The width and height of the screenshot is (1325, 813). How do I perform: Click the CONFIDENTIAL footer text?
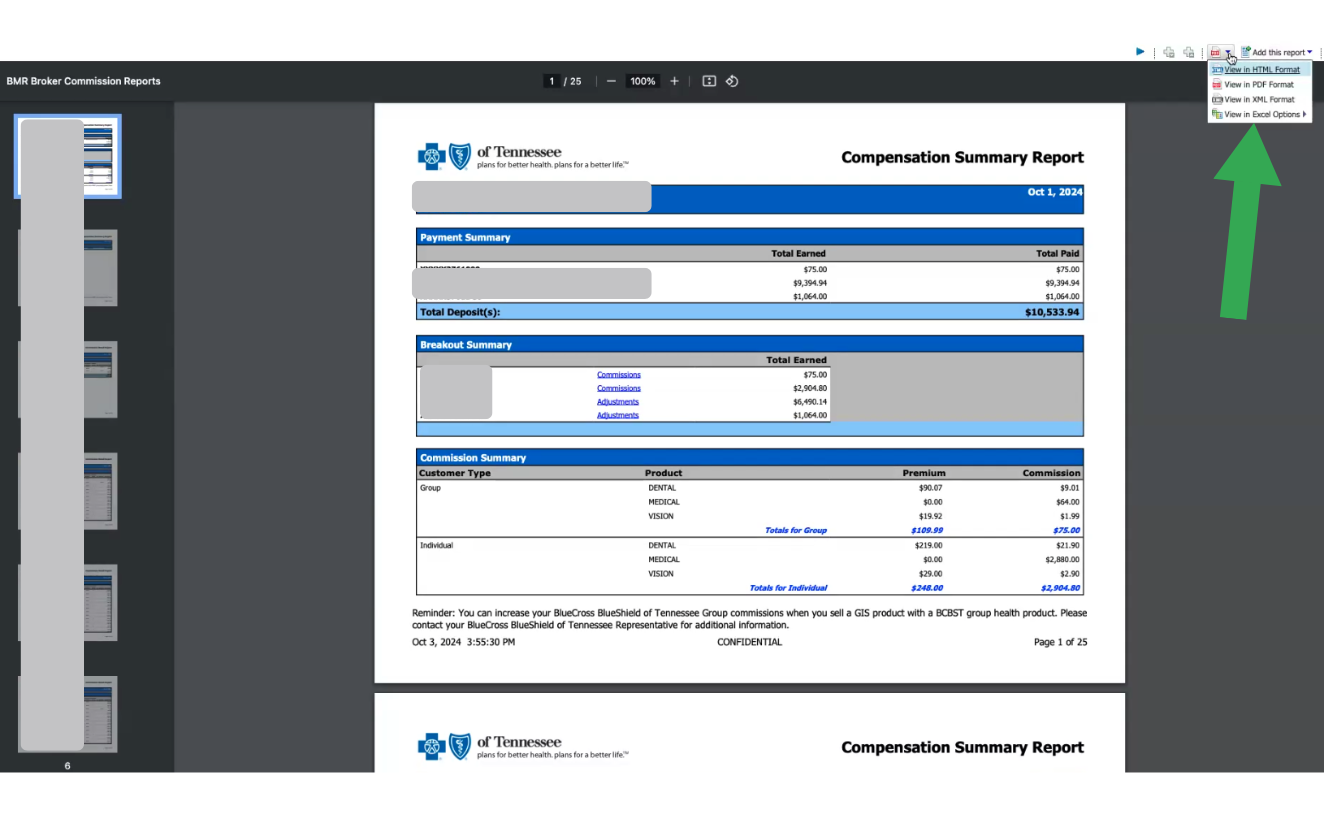(749, 642)
